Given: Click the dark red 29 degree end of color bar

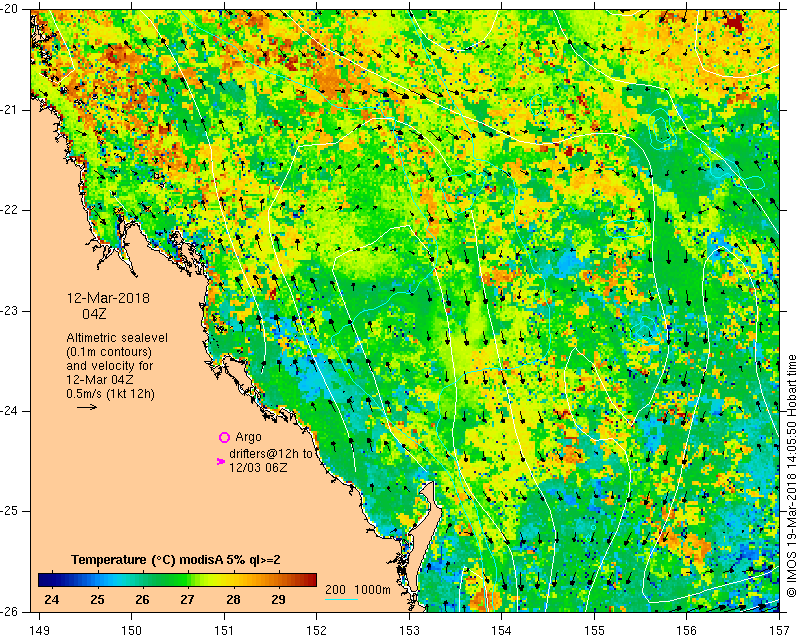Looking at the screenshot, I should (311, 580).
